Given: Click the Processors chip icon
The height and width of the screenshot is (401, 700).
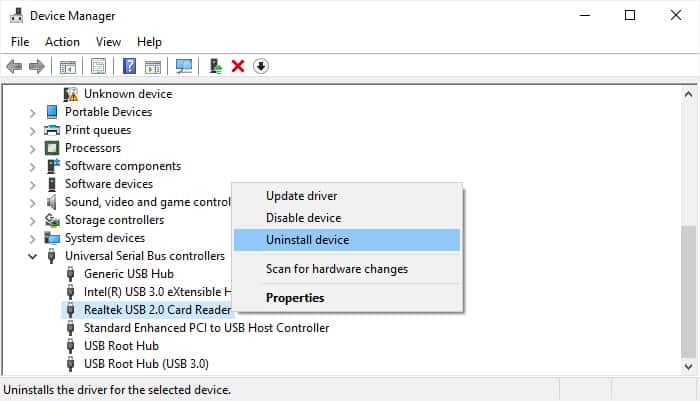Looking at the screenshot, I should coord(52,148).
